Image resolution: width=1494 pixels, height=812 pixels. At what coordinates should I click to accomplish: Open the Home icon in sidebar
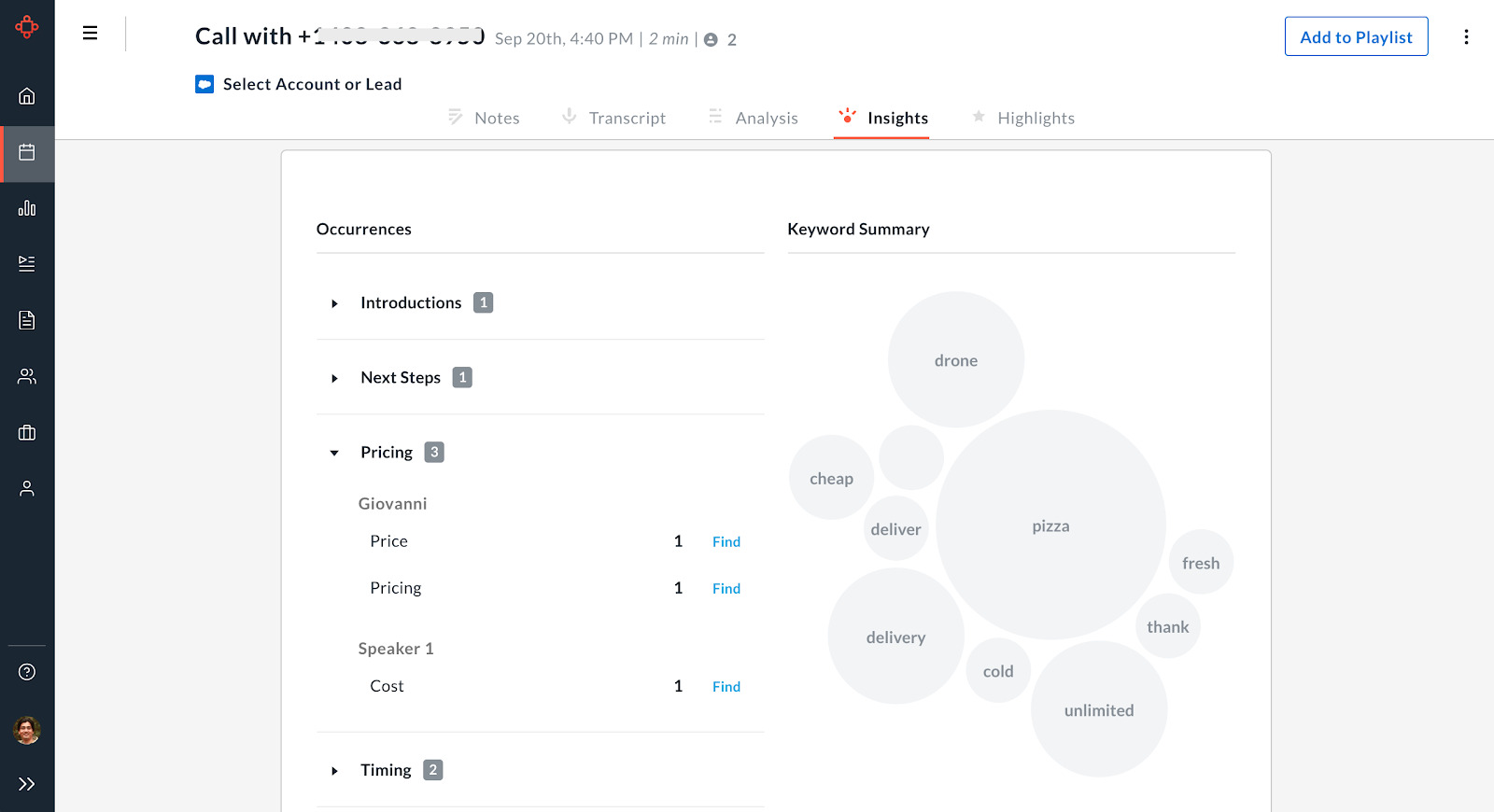pyautogui.click(x=27, y=96)
